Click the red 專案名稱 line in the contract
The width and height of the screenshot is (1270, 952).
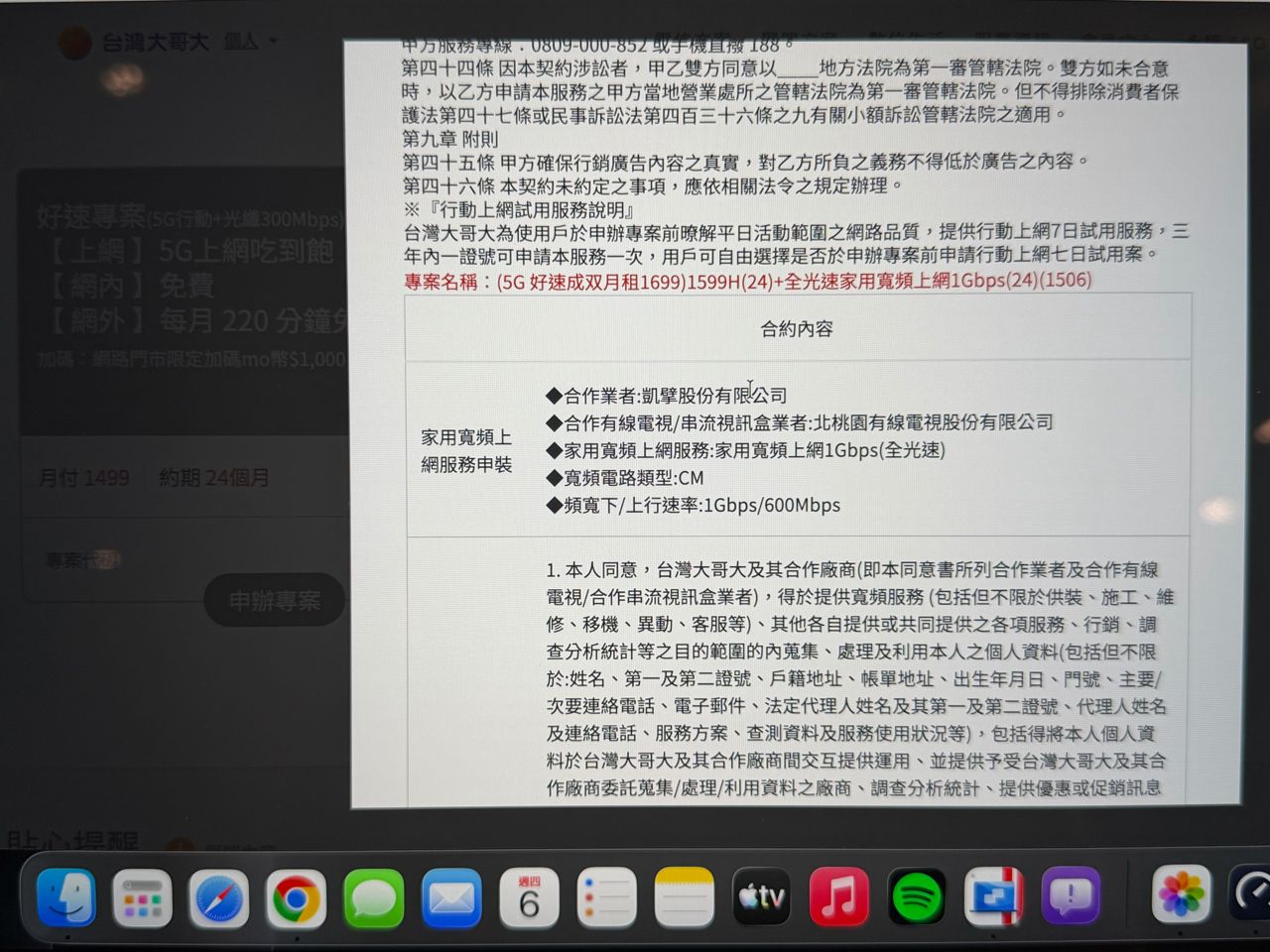(747, 281)
